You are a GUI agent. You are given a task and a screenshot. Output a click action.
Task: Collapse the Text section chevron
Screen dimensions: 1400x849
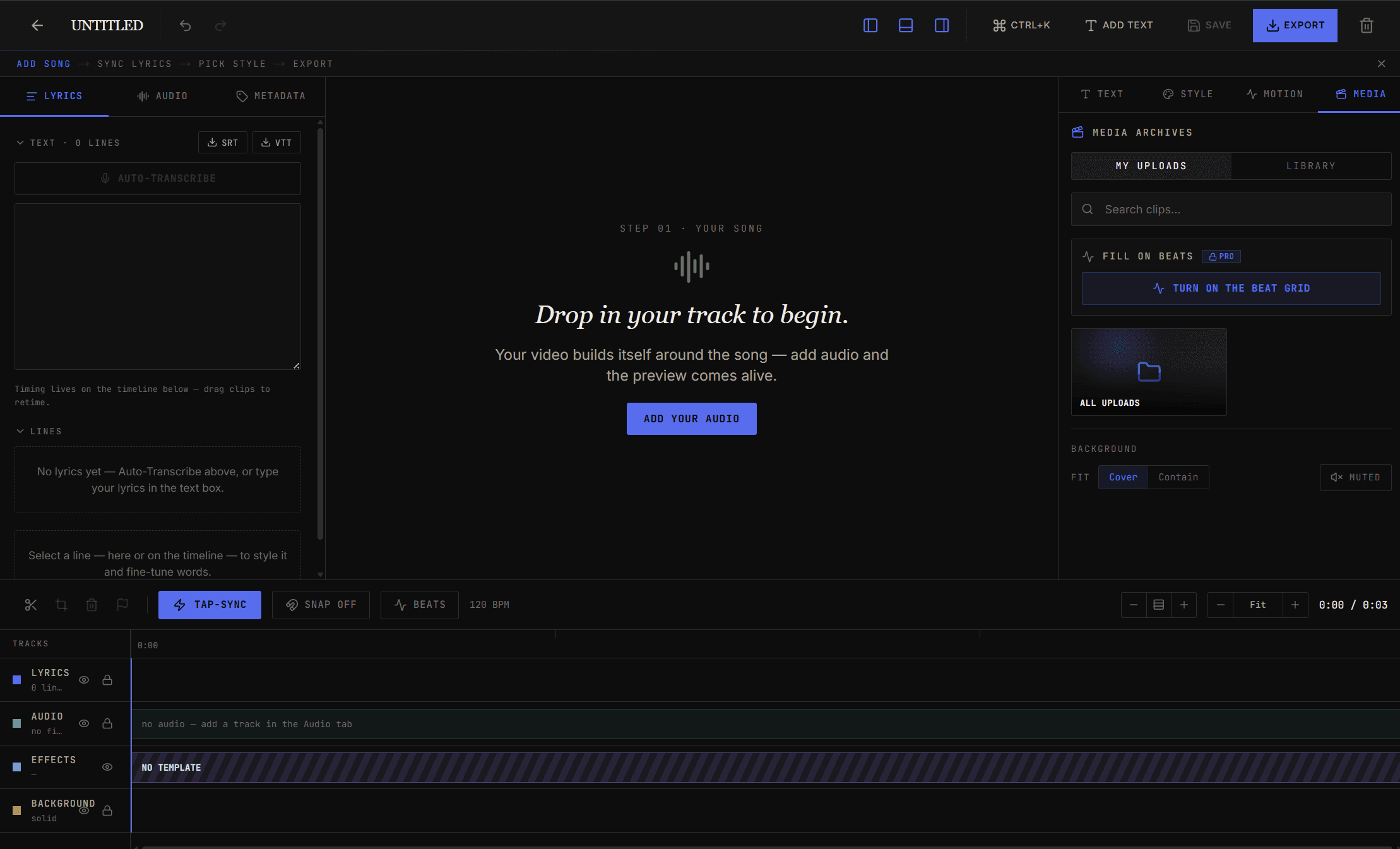click(20, 143)
